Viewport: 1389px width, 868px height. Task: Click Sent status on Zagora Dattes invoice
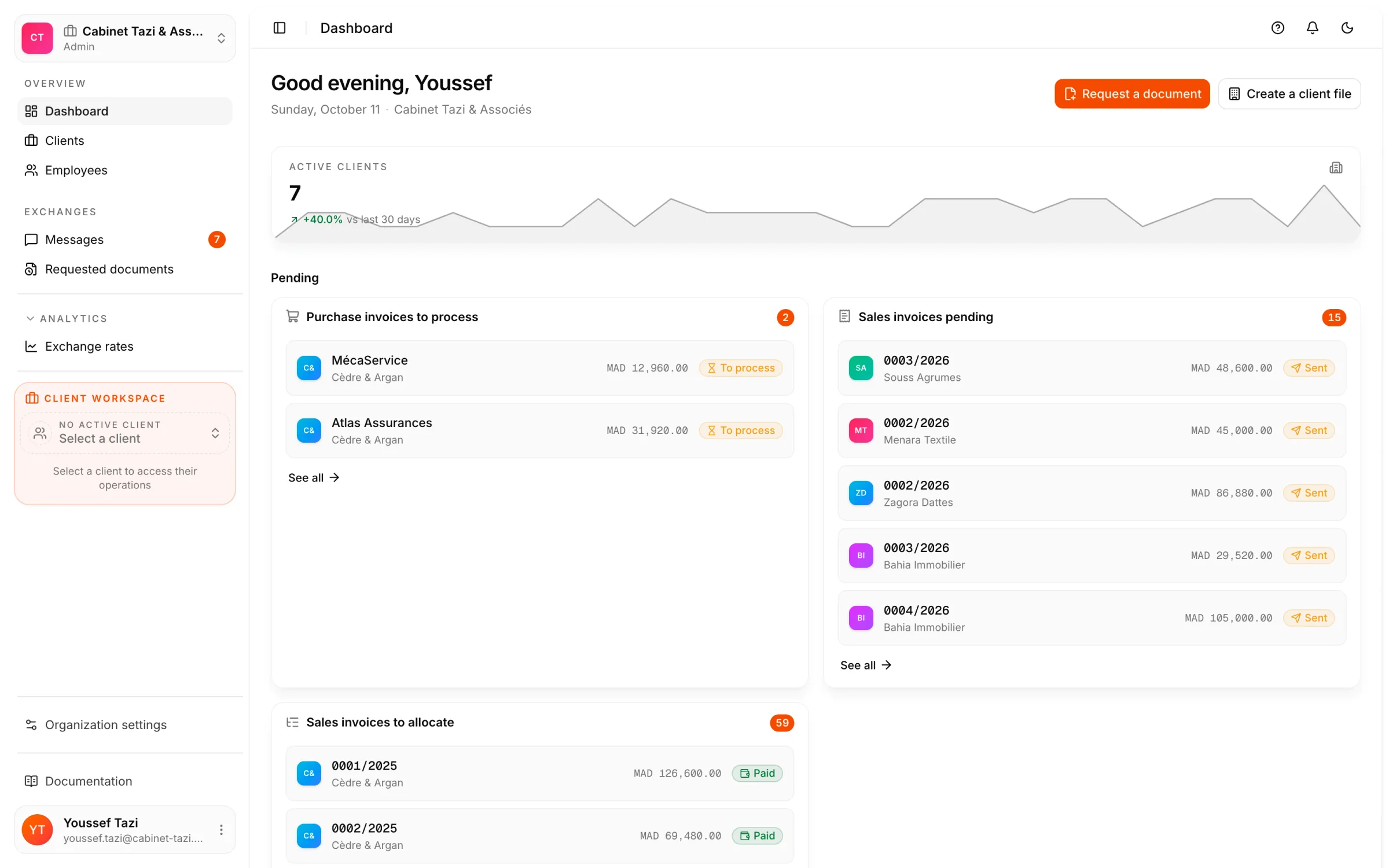[1309, 493]
